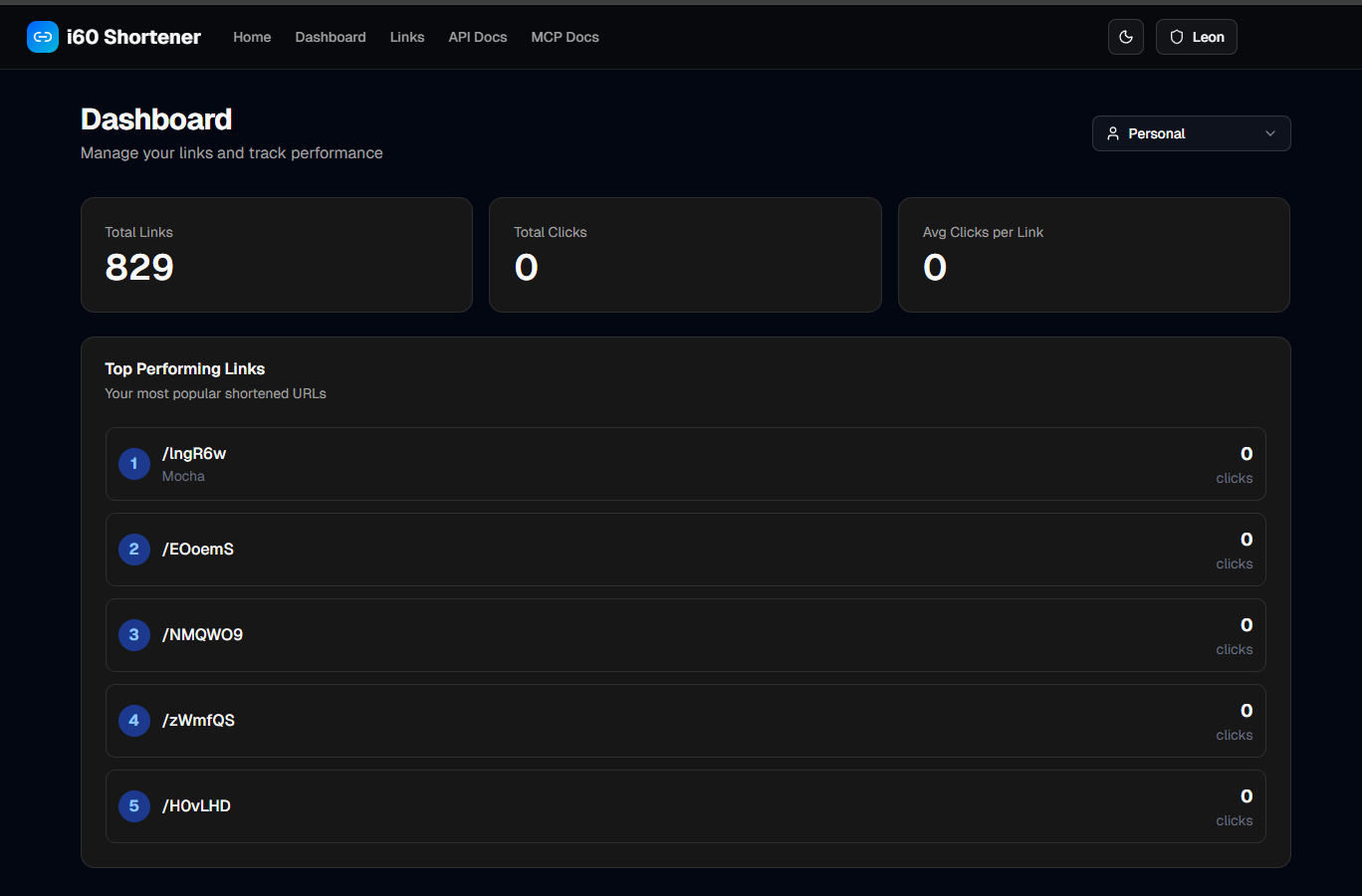Click the person icon in Personal selector
Viewport: 1362px width, 896px height.
tap(1113, 133)
